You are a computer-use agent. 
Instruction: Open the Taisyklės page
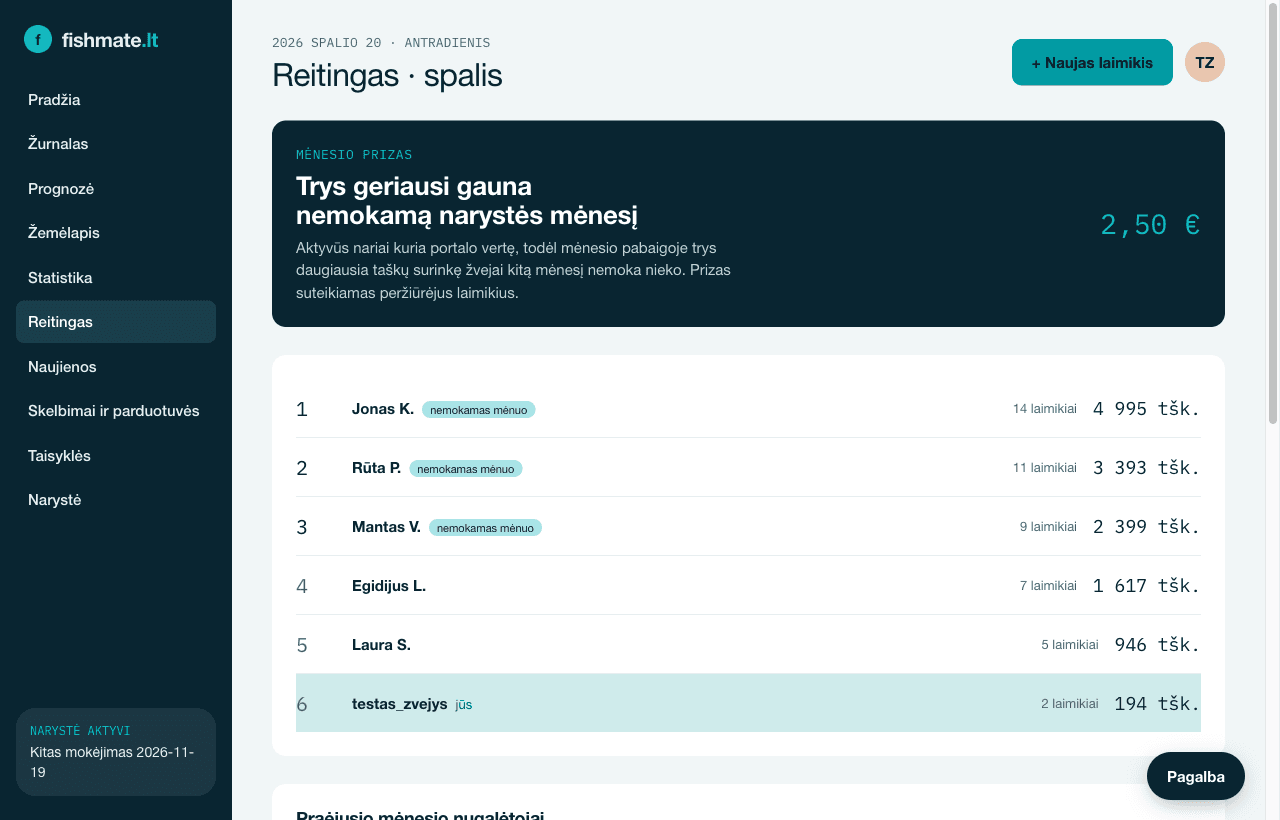click(x=116, y=456)
